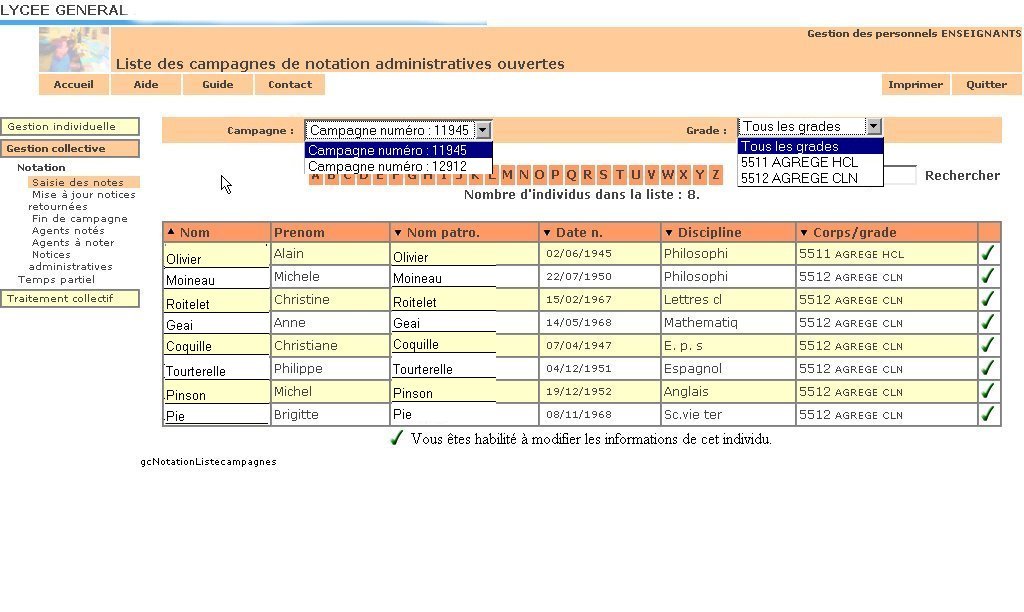Click the Tourterelle name field
The width and height of the screenshot is (1024, 612).
pyautogui.click(x=216, y=371)
